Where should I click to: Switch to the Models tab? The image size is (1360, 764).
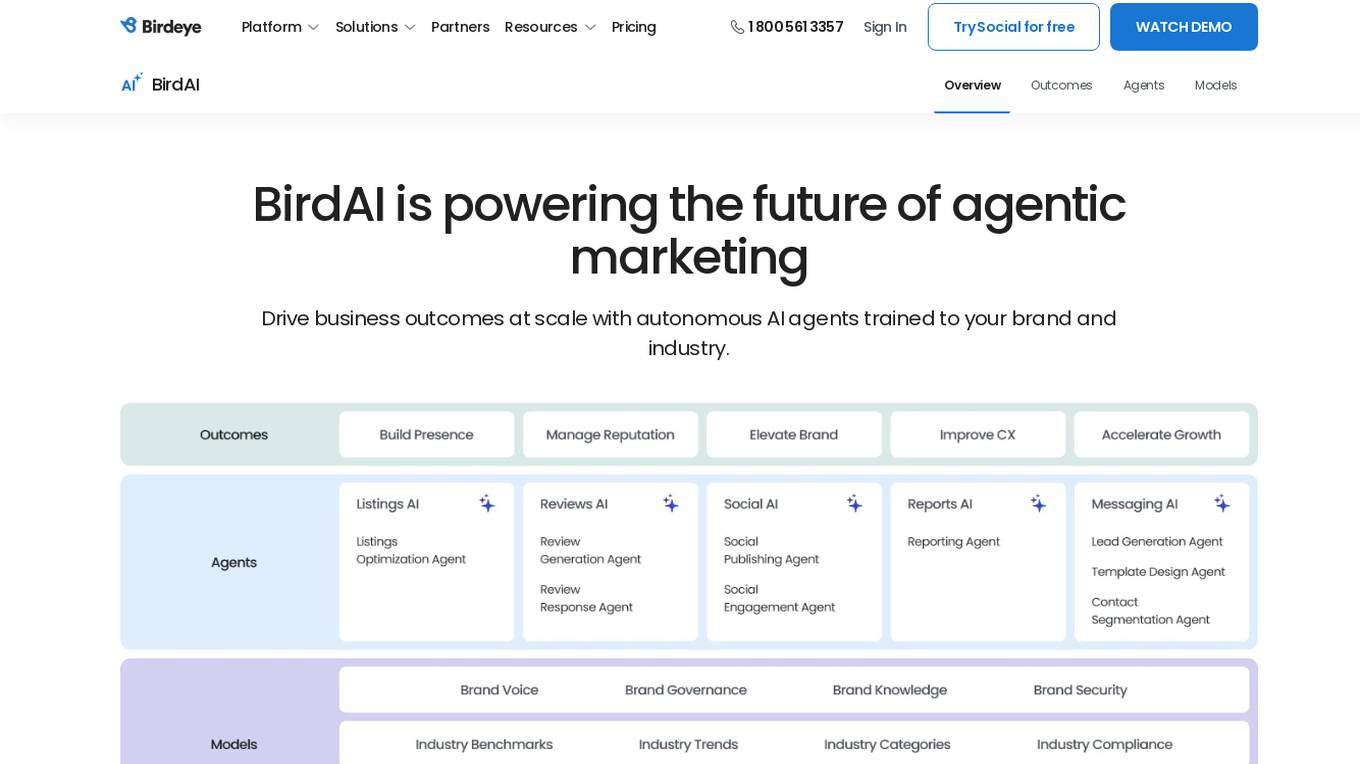coord(1215,85)
